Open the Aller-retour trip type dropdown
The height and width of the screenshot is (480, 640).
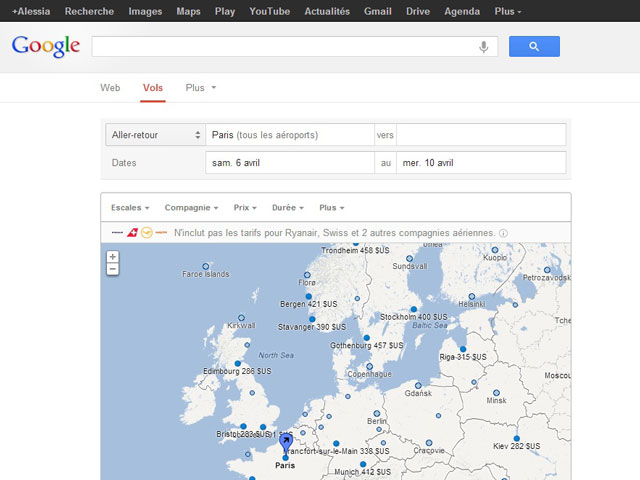pyautogui.click(x=154, y=135)
